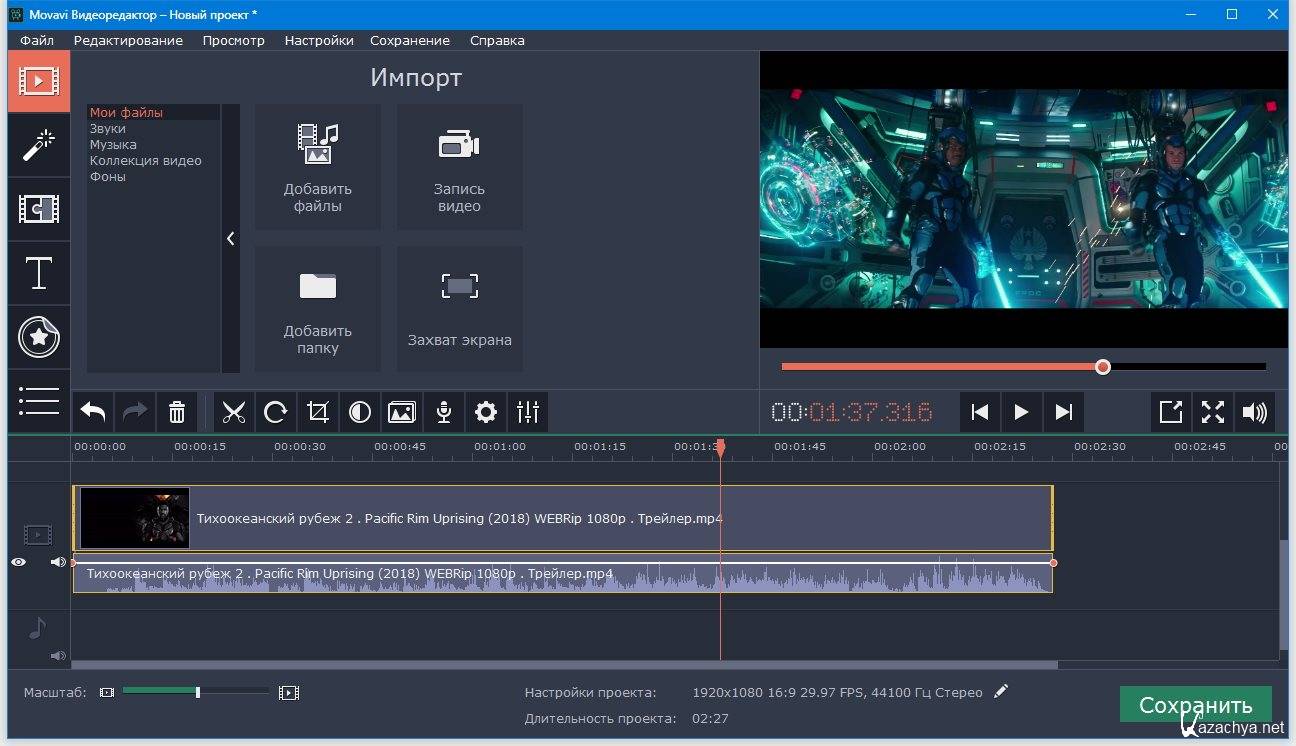This screenshot has width=1296, height=746.
Task: Open Color adjustments tool
Action: tap(360, 412)
